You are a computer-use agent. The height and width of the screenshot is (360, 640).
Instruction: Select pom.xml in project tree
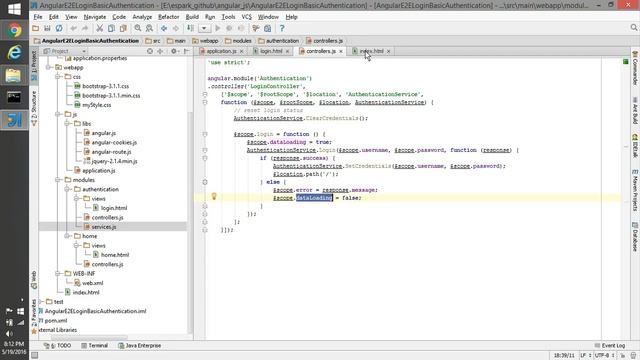point(56,320)
